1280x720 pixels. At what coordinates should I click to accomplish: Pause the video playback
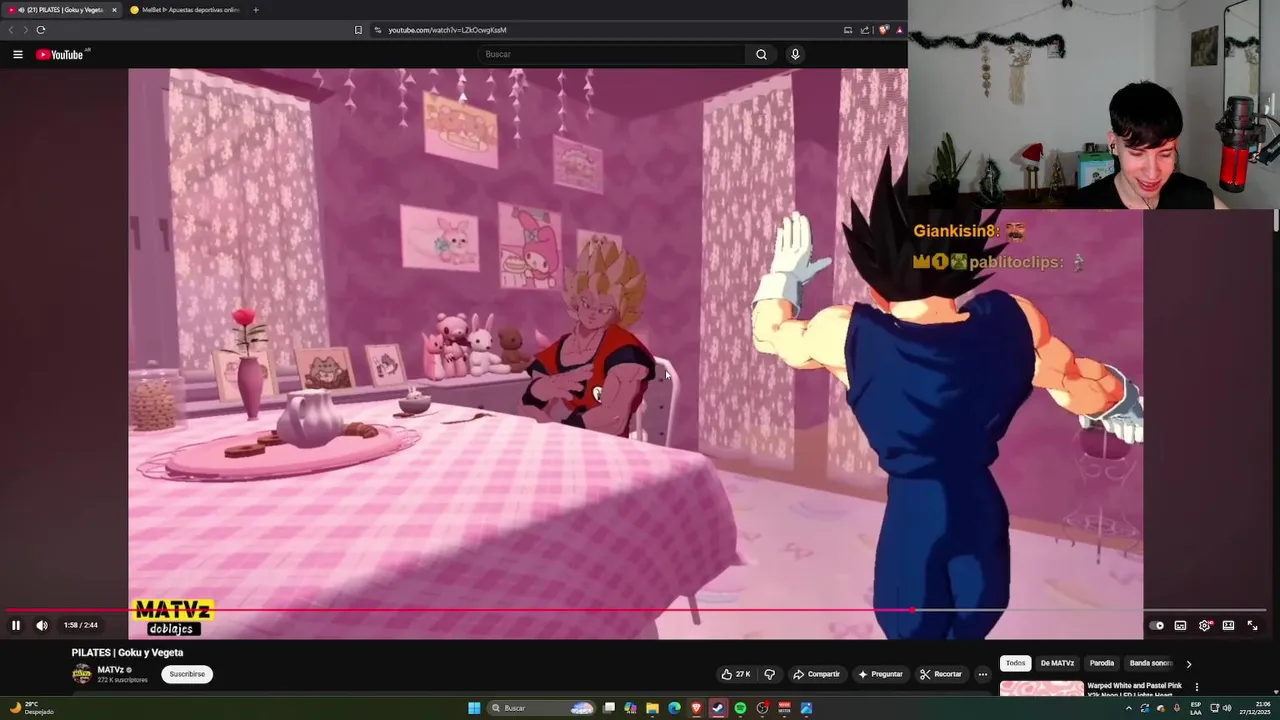pos(16,625)
